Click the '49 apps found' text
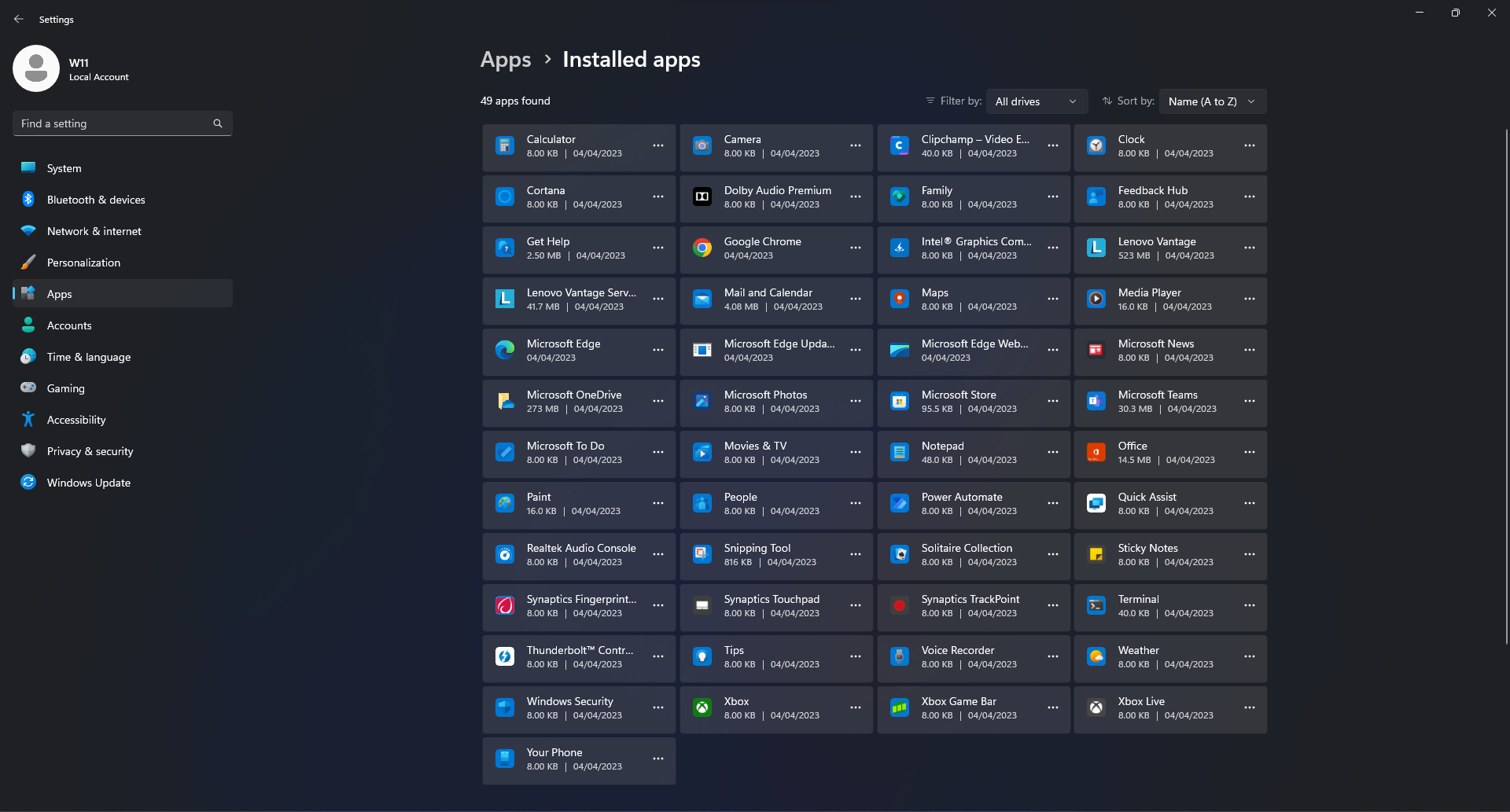The height and width of the screenshot is (812, 1510). pos(515,101)
